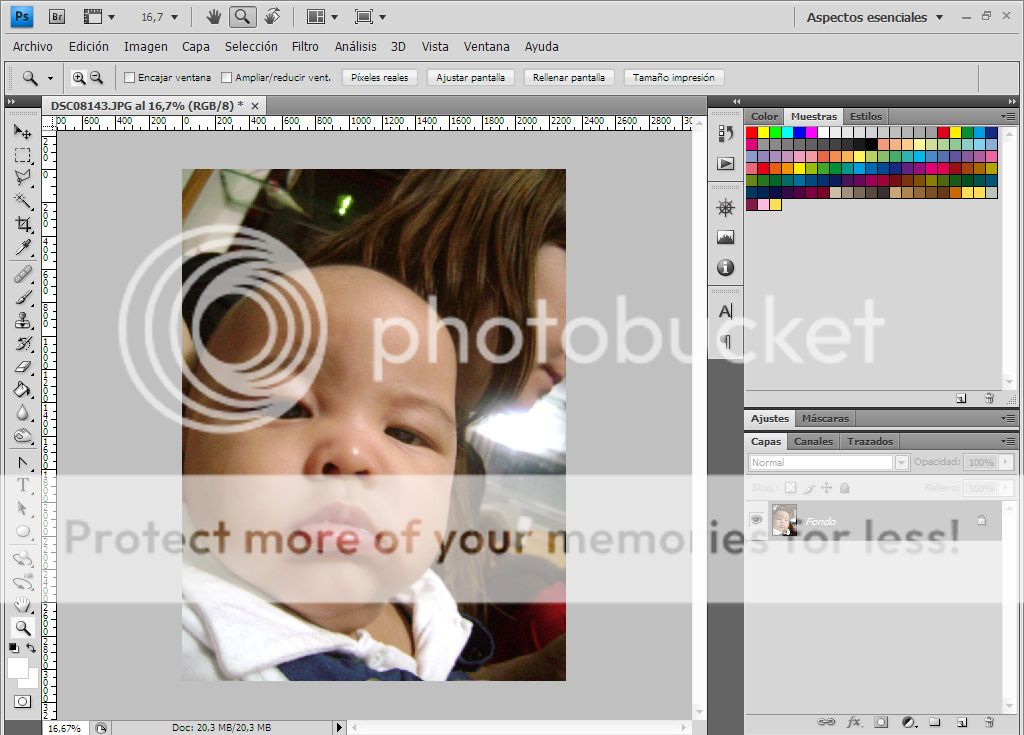1024x735 pixels.
Task: Open Adobe Bridge from top bar
Action: coord(57,17)
